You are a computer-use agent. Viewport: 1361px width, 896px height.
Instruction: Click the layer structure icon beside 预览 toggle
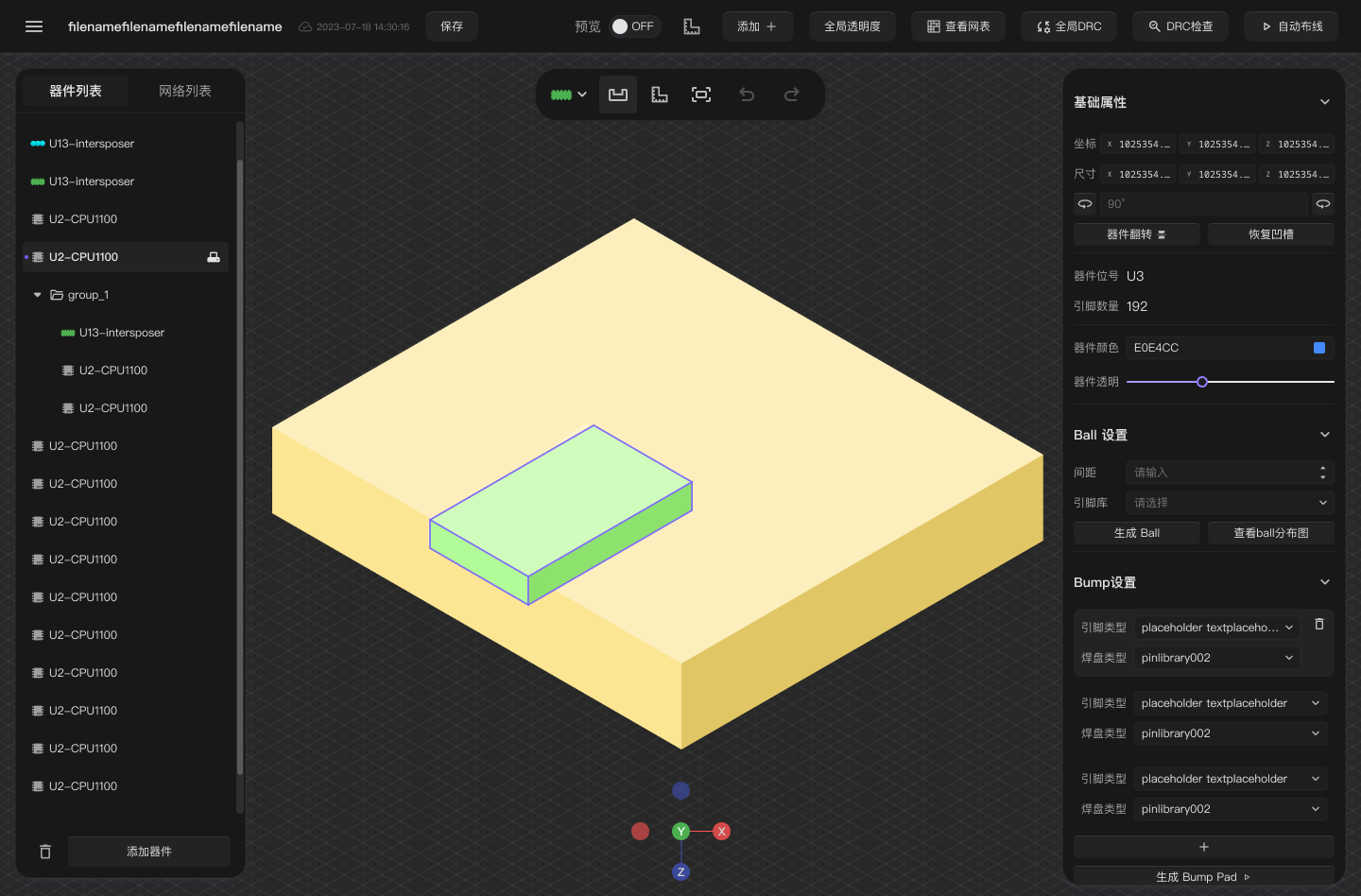point(692,26)
